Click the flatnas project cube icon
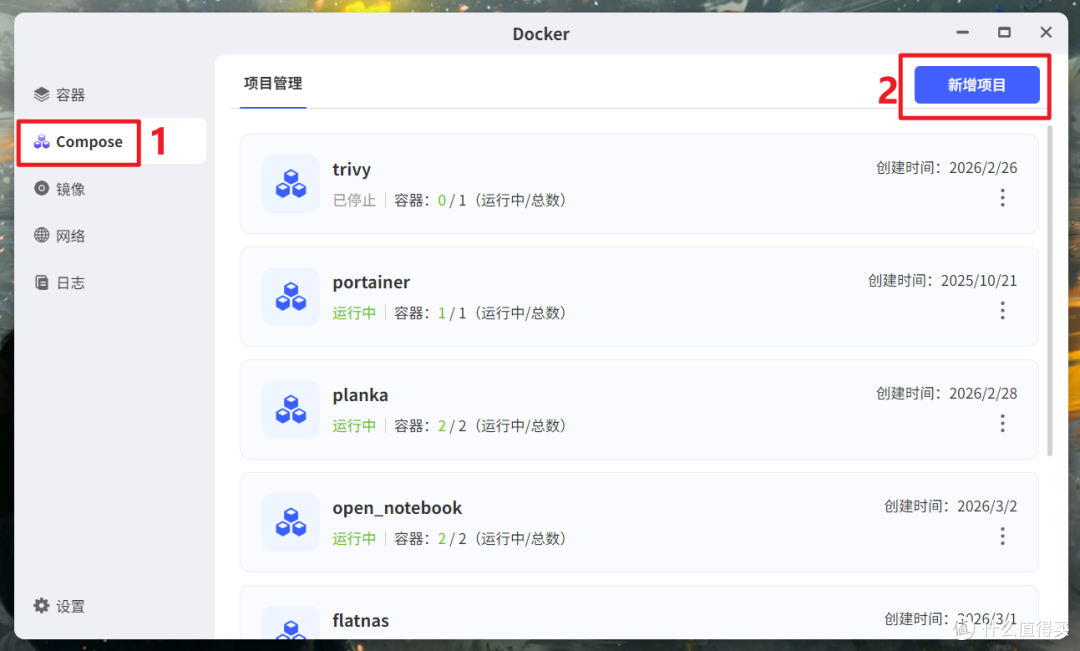Screen dimensions: 1080x651 click(x=291, y=623)
